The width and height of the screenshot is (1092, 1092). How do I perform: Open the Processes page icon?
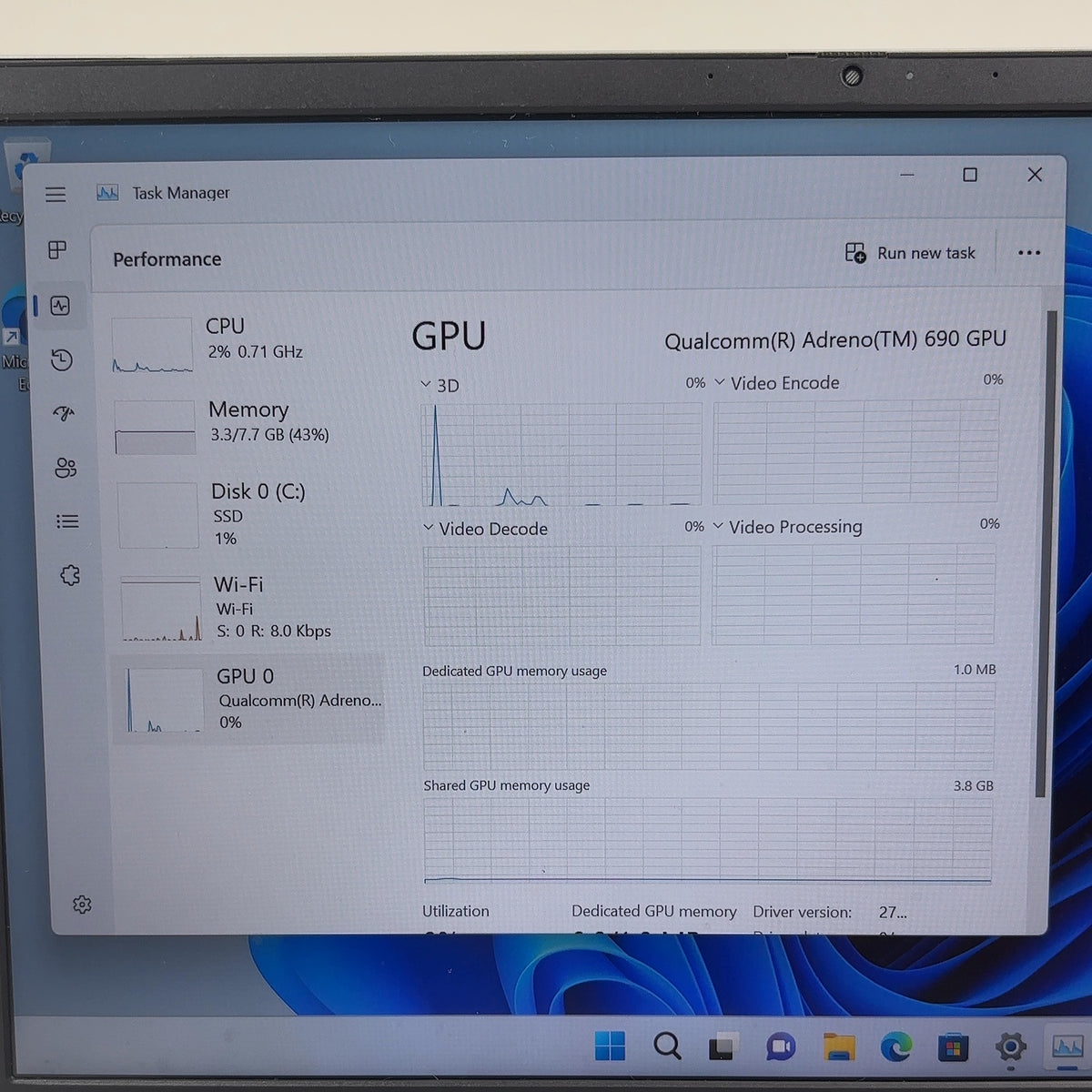[57, 249]
